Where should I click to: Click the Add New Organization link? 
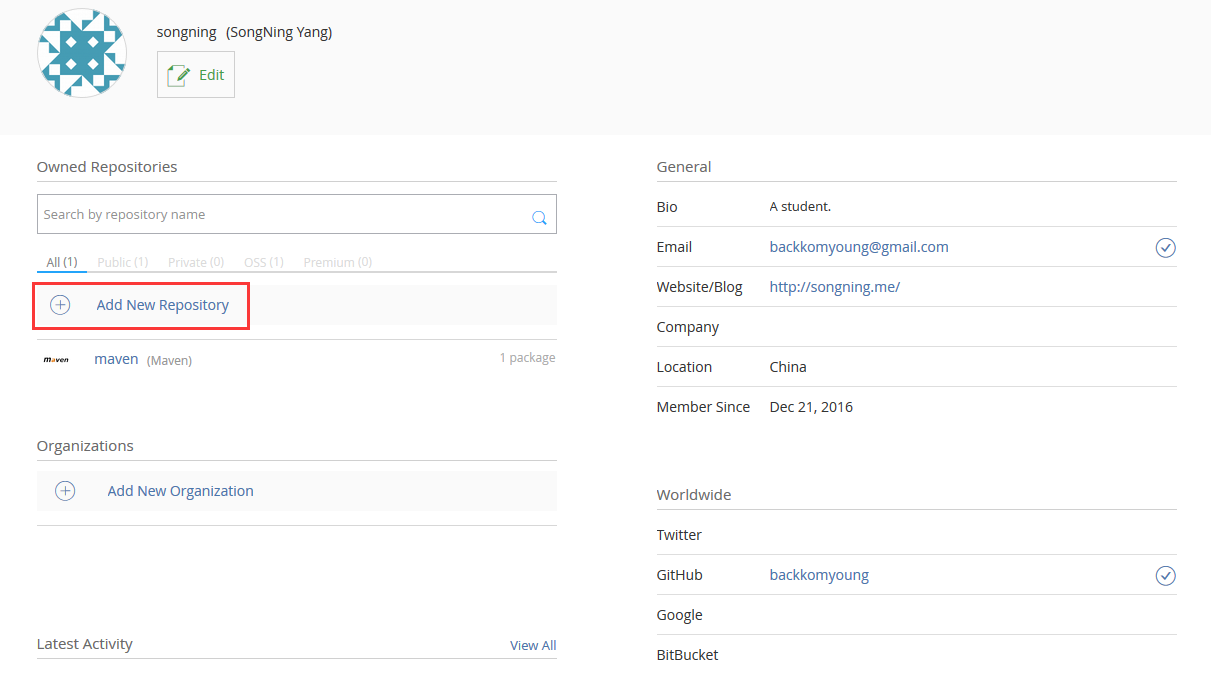point(181,491)
